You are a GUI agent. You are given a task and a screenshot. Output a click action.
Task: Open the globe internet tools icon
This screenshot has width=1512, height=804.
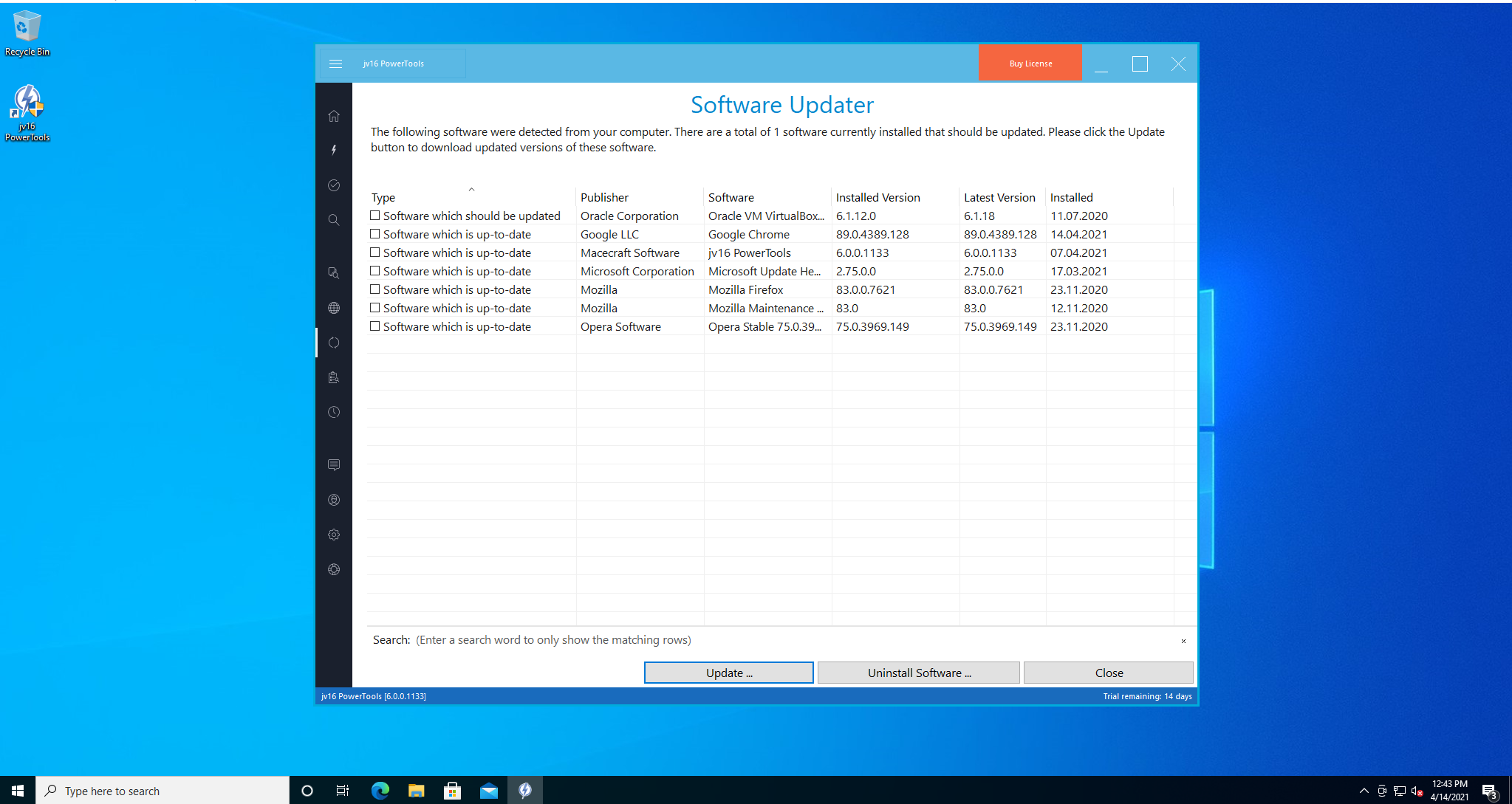coord(334,308)
